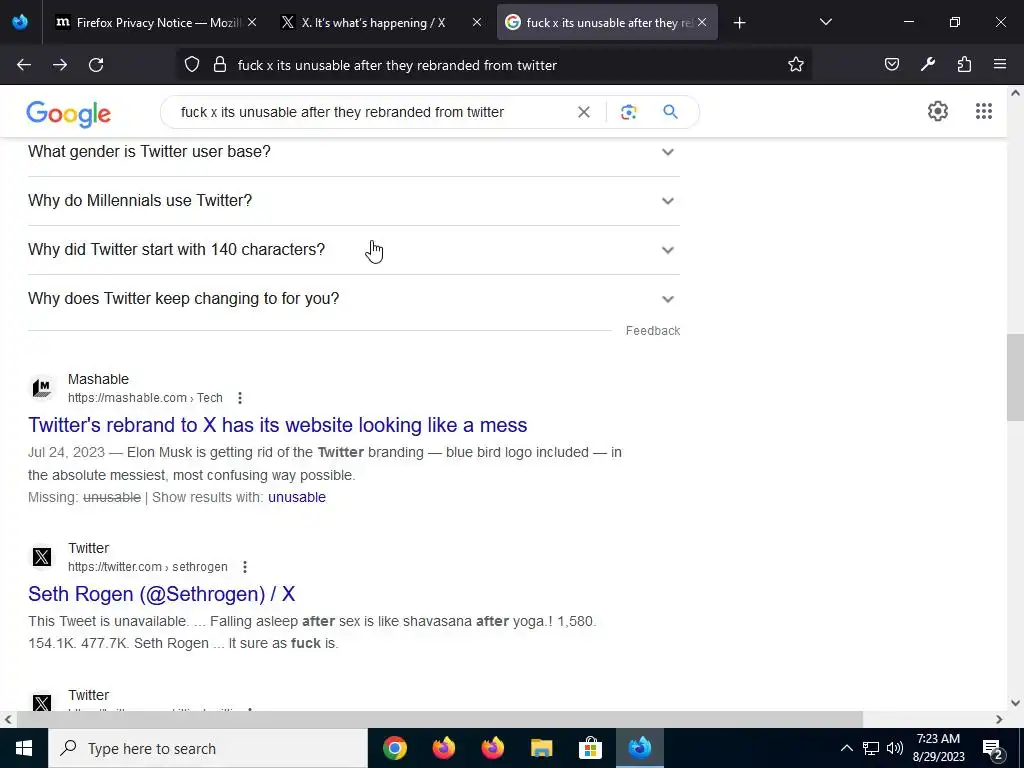
Task: Open the Windows Start menu
Action: [x=24, y=748]
